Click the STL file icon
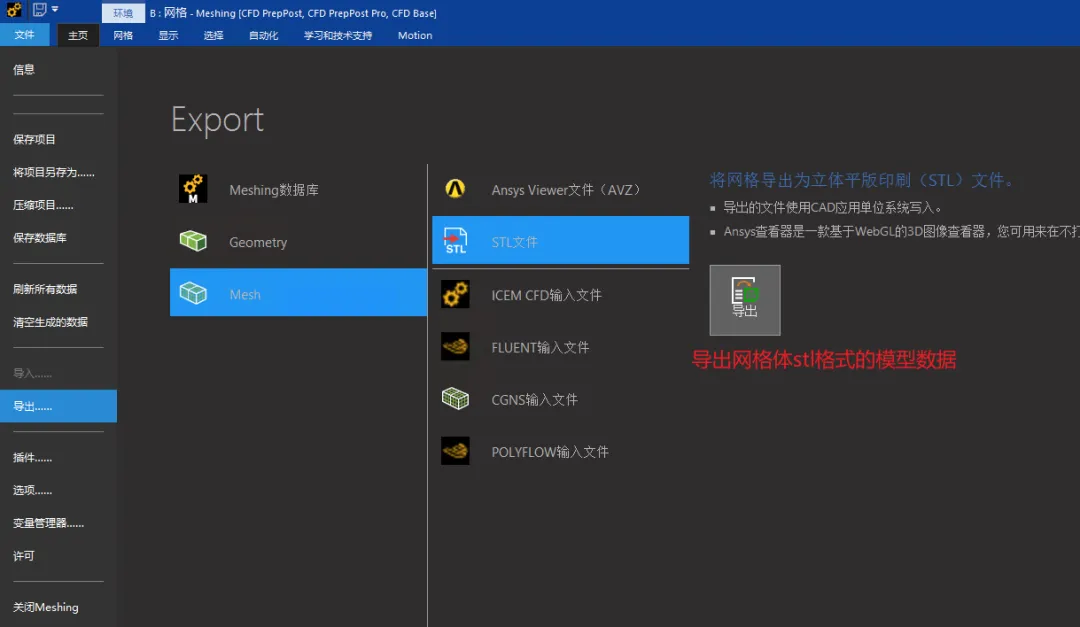Screen dimensions: 1080x627 (455, 240)
